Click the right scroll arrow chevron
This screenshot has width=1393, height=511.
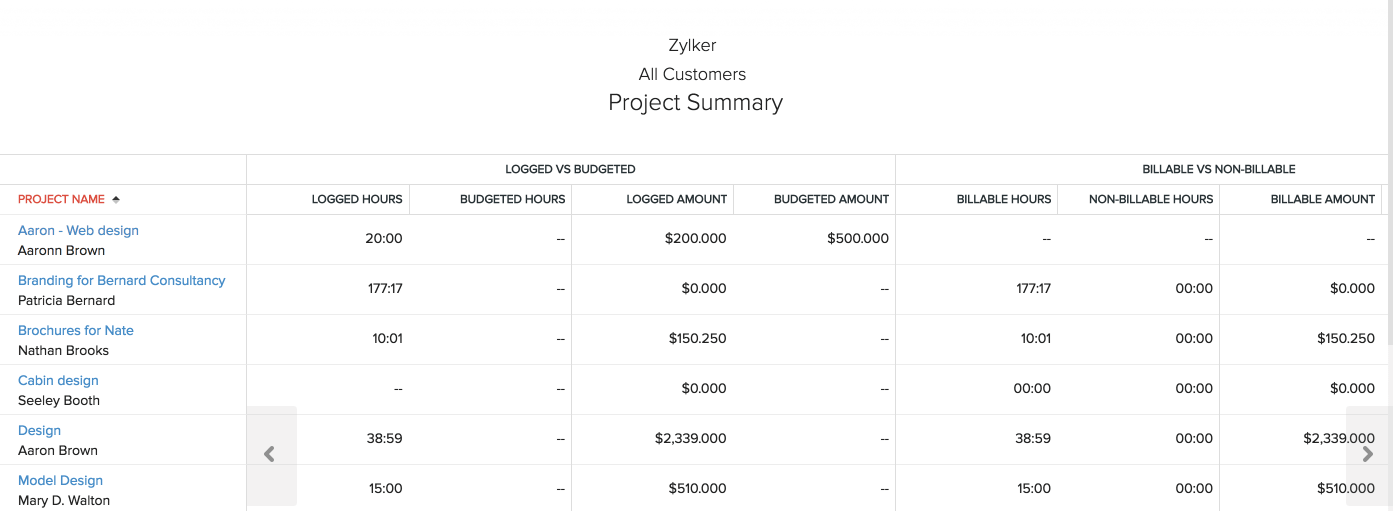tap(1368, 454)
